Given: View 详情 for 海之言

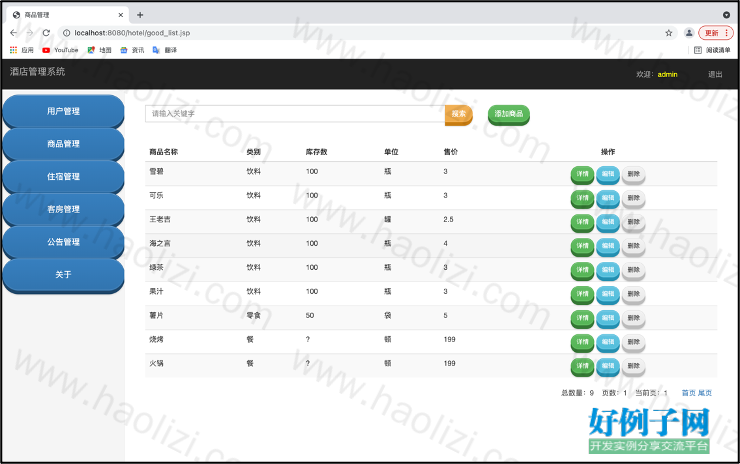Looking at the screenshot, I should click(582, 247).
